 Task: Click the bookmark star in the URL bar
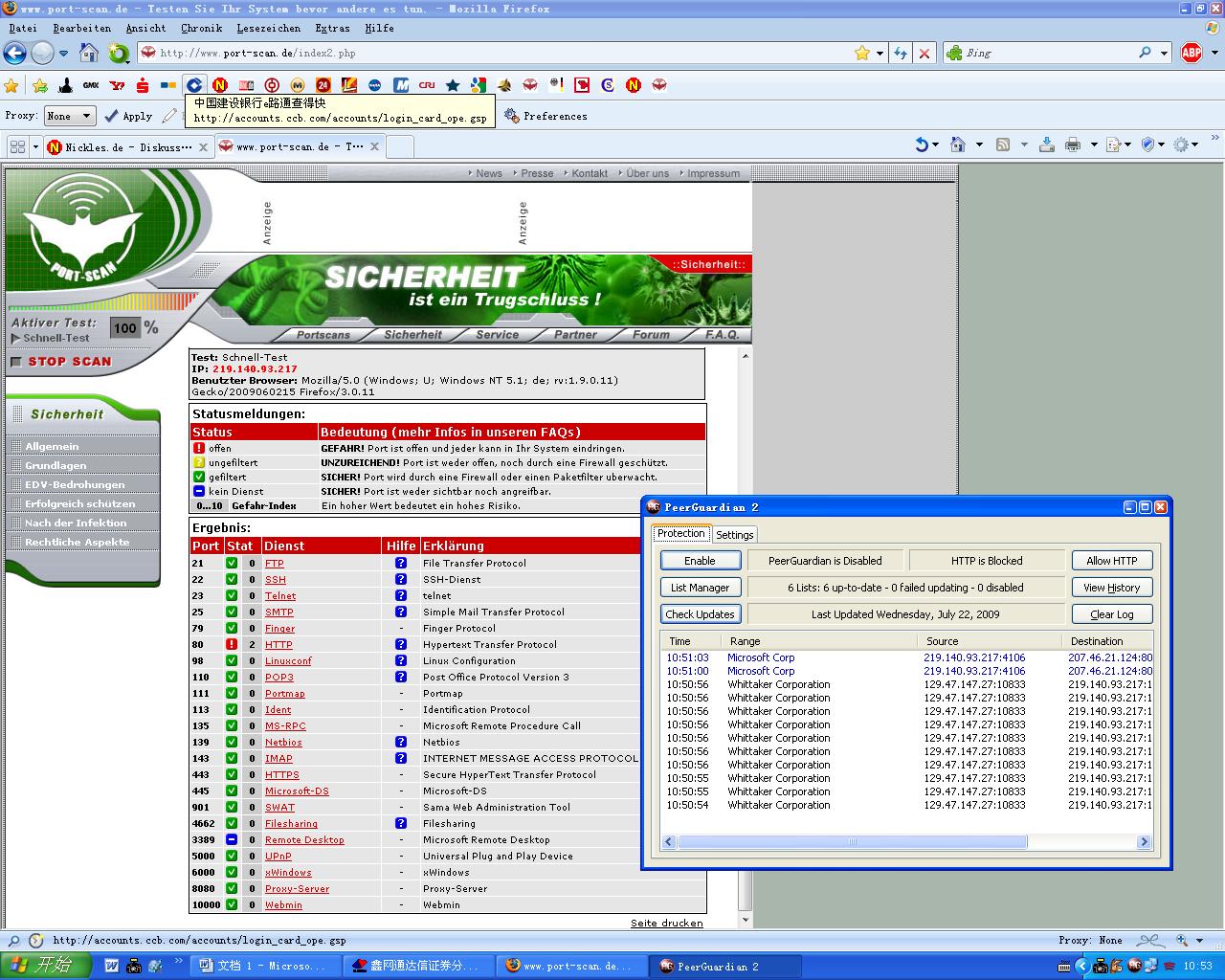tap(862, 54)
